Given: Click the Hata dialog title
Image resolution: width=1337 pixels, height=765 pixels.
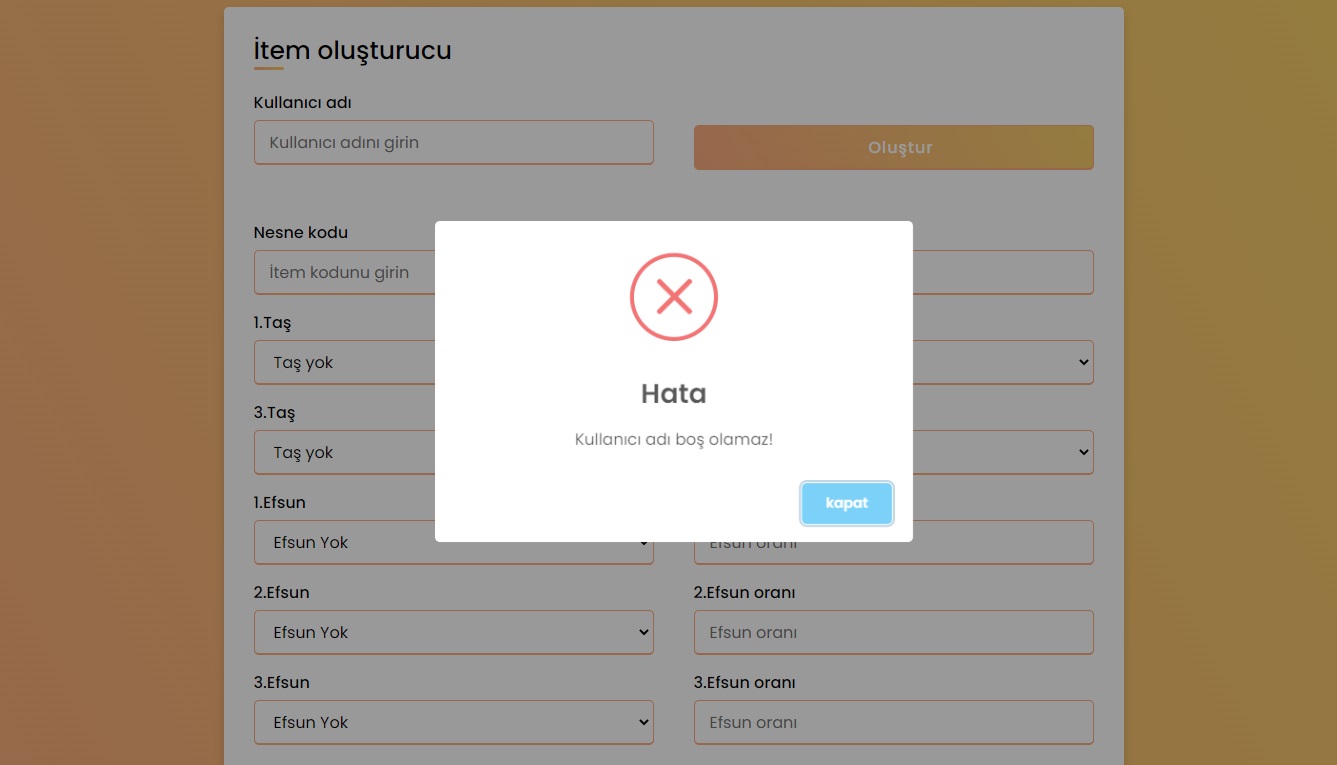Looking at the screenshot, I should tap(674, 394).
